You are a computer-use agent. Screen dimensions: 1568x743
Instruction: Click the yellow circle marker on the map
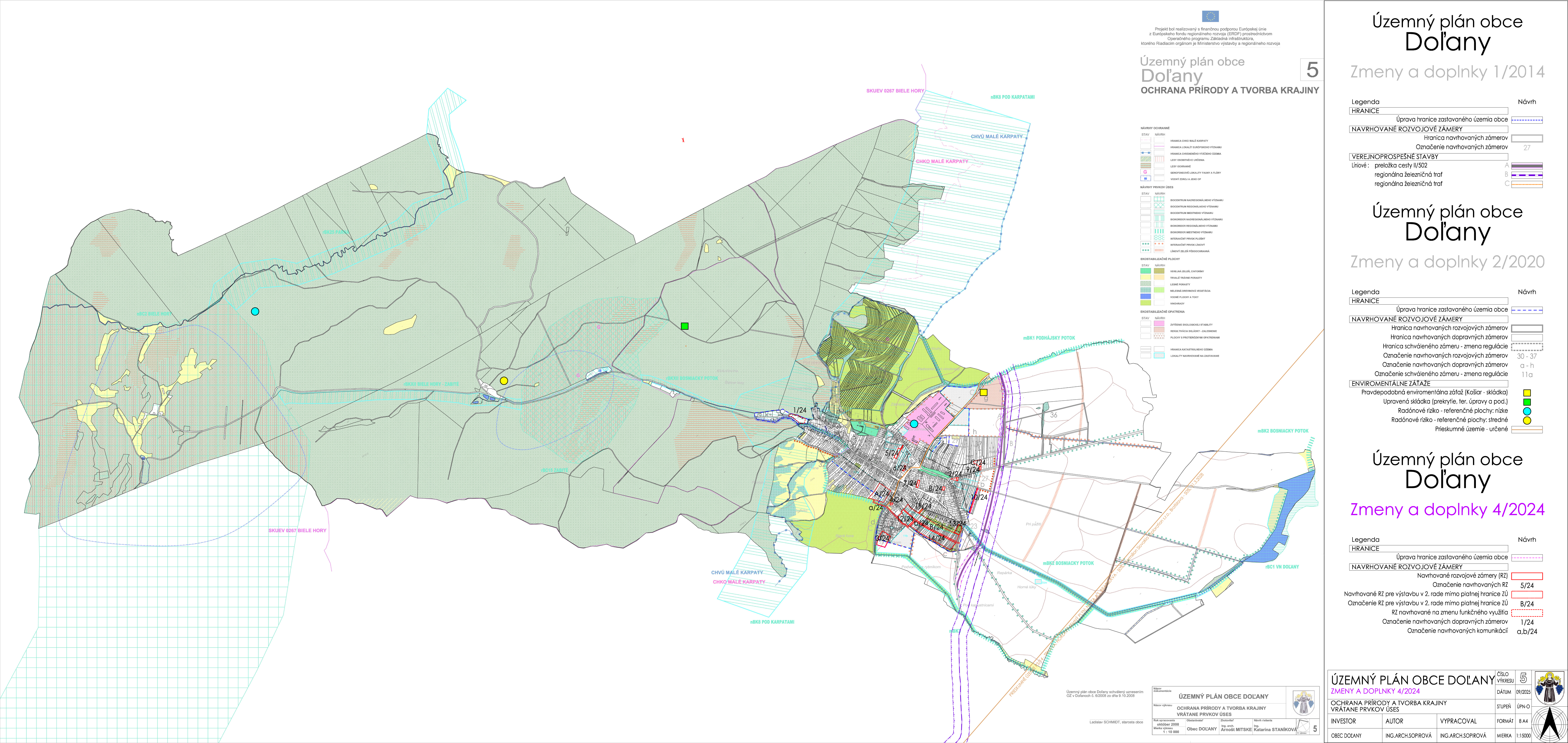pyautogui.click(x=503, y=381)
